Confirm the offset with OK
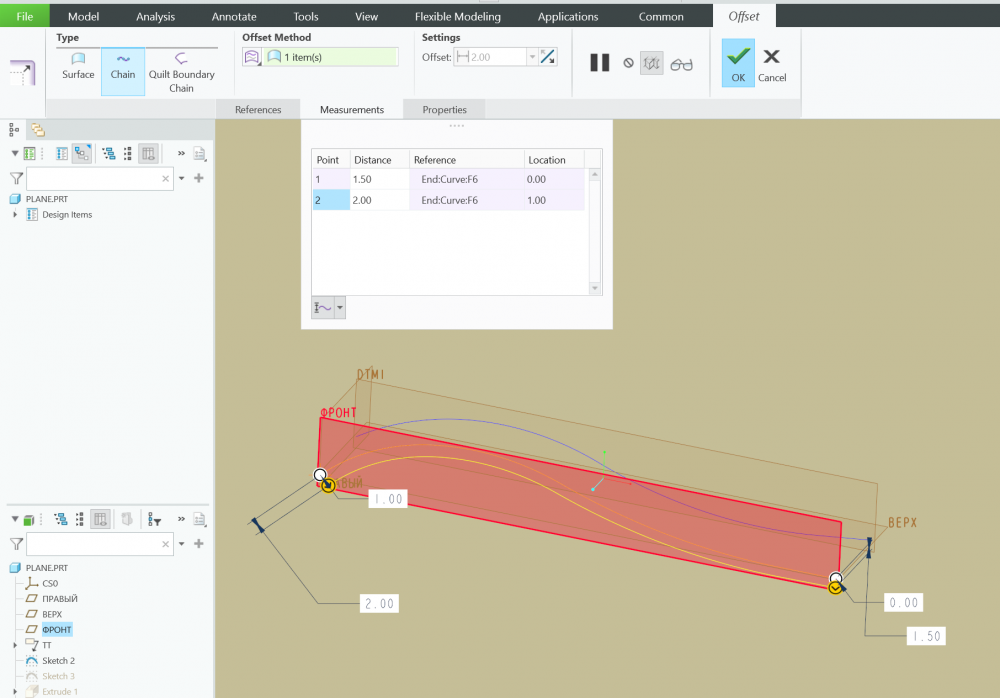This screenshot has height=698, width=1000. click(x=738, y=63)
